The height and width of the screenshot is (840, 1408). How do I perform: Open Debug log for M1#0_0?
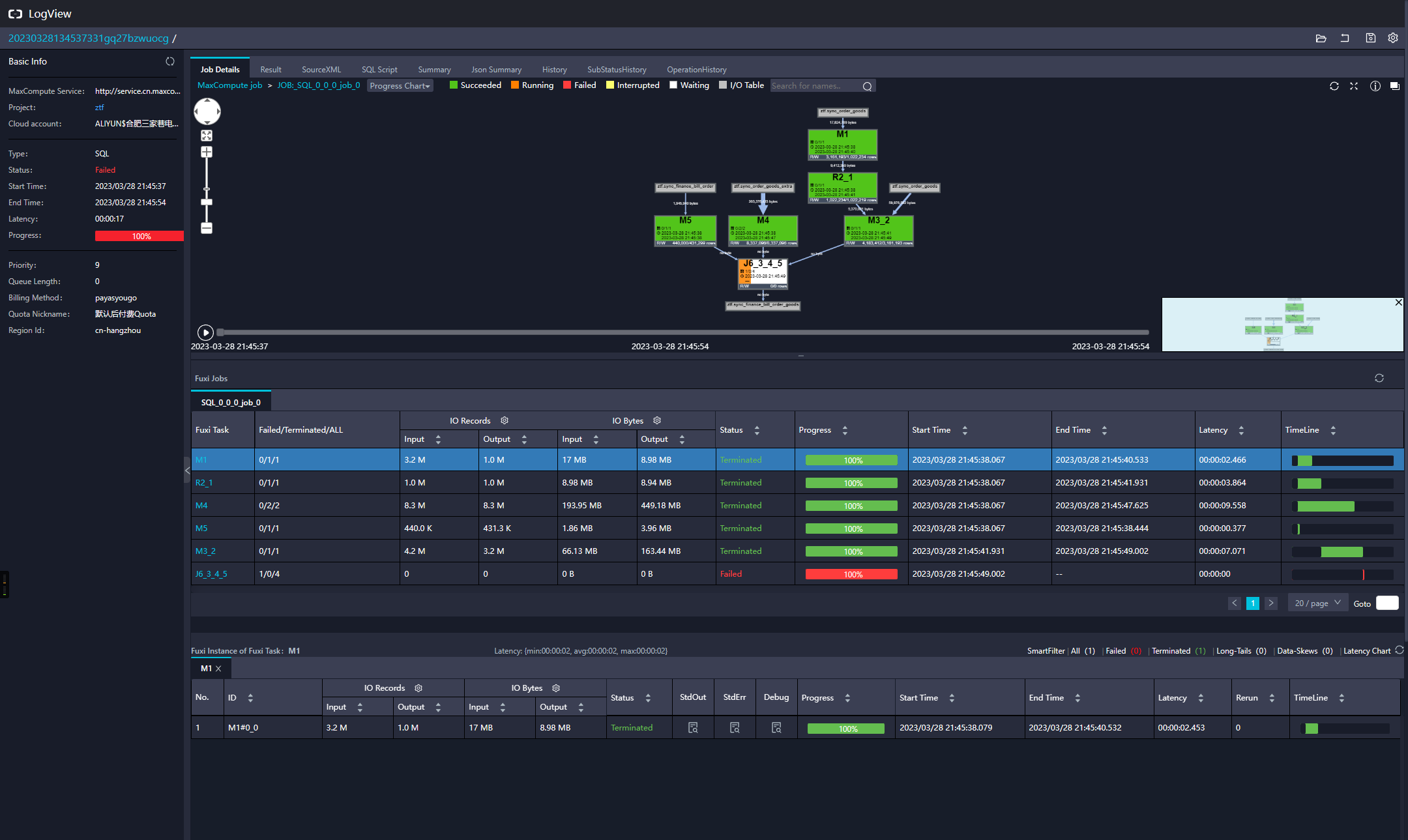(x=776, y=727)
